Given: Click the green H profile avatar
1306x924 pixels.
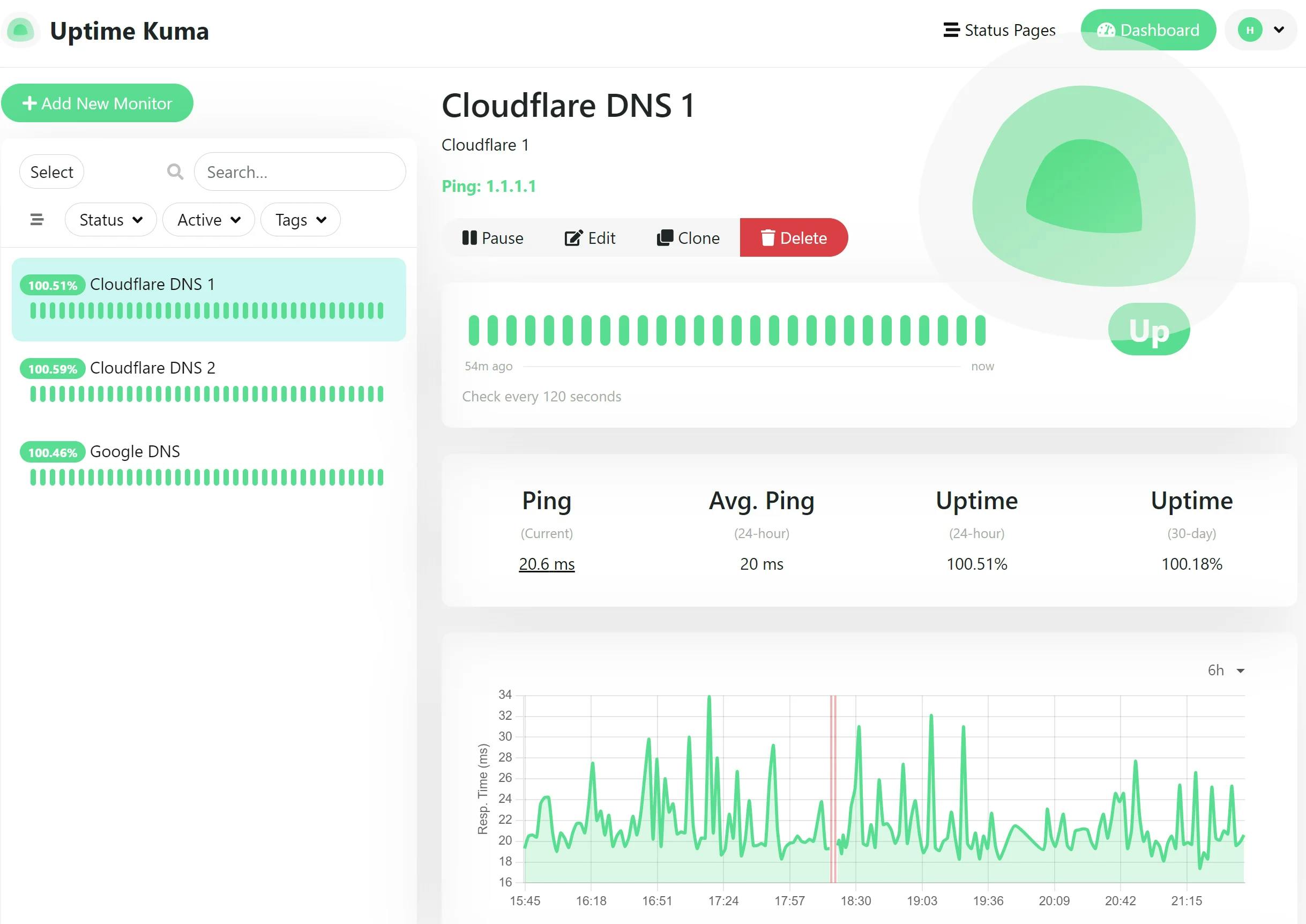Looking at the screenshot, I should click(1250, 30).
